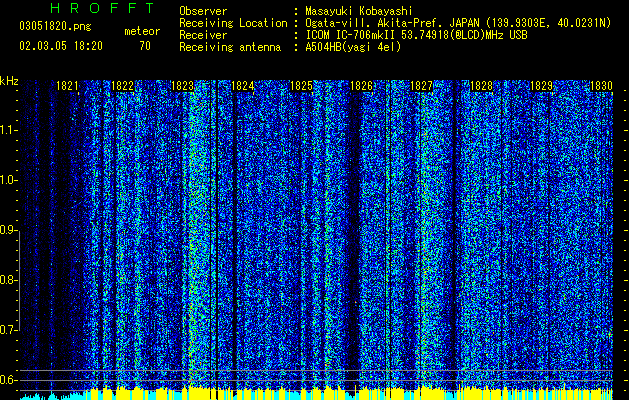Click the 1821 time marker

tap(67, 86)
